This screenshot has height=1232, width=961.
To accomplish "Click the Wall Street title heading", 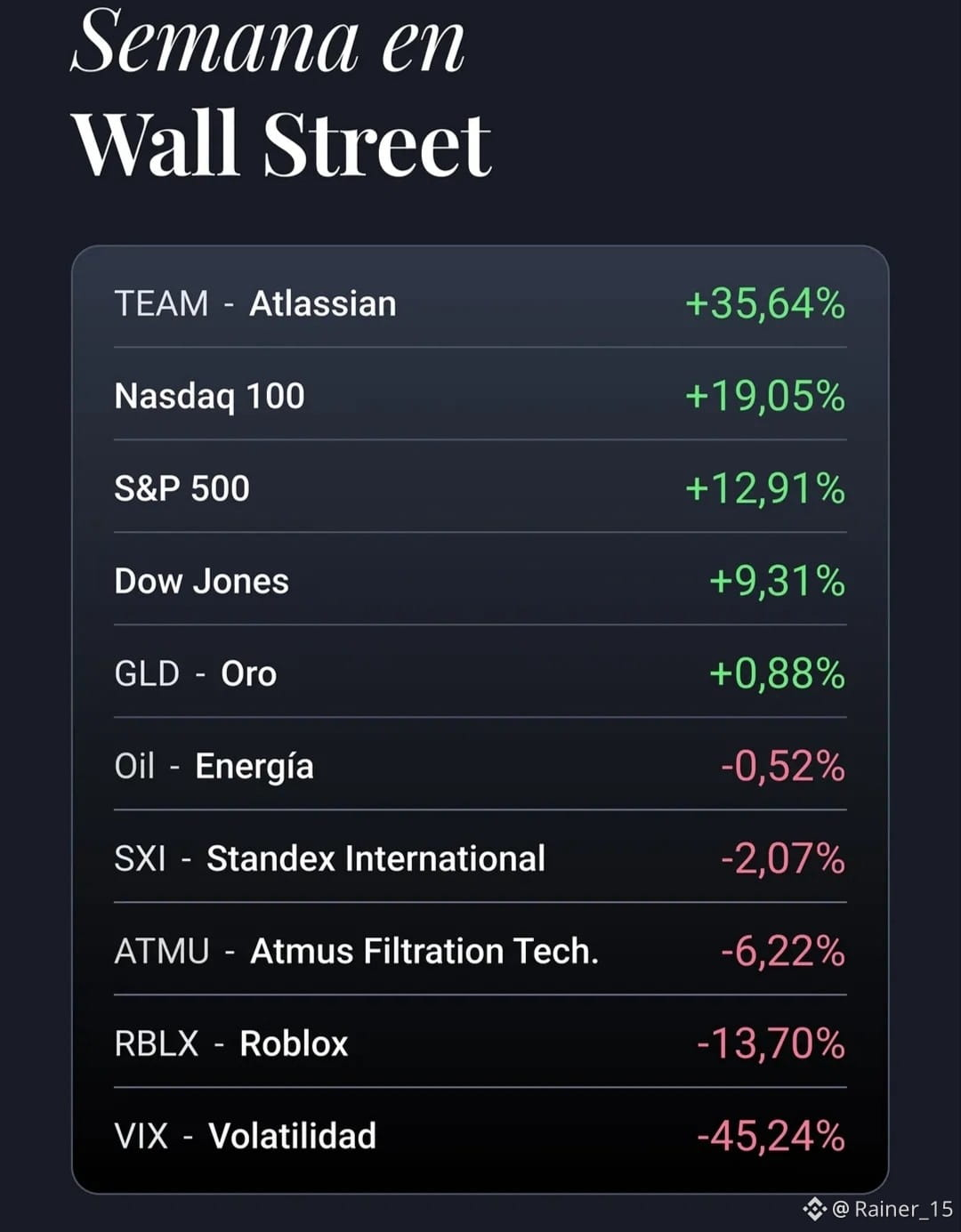I will (281, 144).
